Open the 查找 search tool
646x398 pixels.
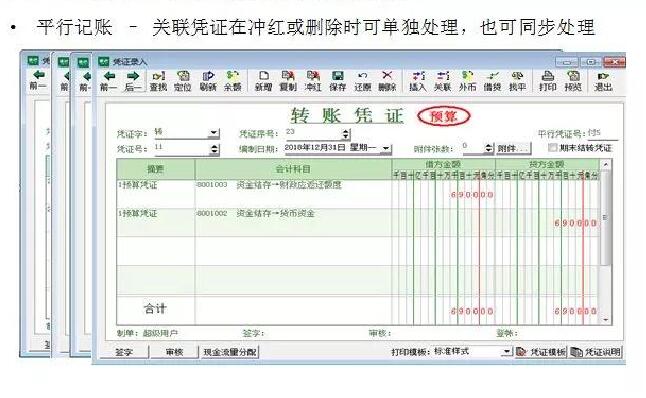pyautogui.click(x=158, y=81)
